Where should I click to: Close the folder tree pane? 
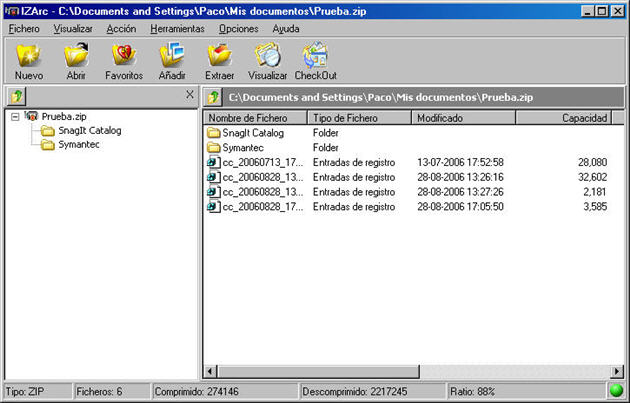pos(190,95)
